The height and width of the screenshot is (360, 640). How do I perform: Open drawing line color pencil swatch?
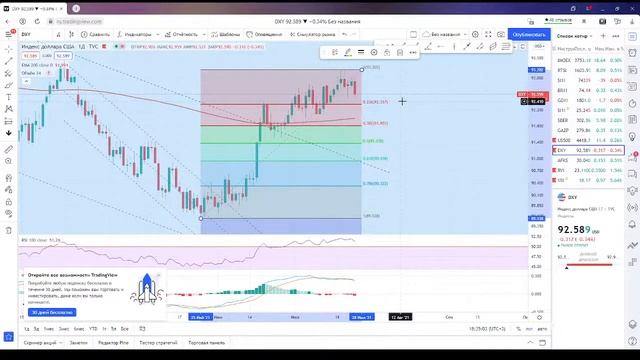tap(348, 52)
